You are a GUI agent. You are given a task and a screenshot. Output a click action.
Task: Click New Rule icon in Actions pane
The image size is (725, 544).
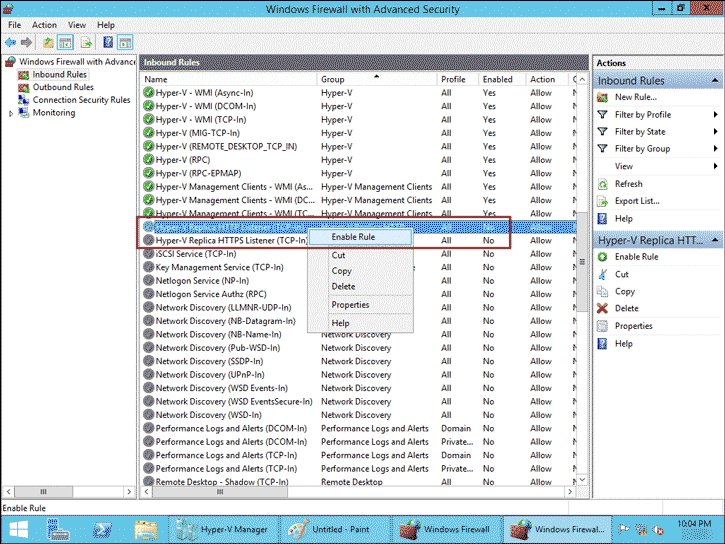point(602,98)
